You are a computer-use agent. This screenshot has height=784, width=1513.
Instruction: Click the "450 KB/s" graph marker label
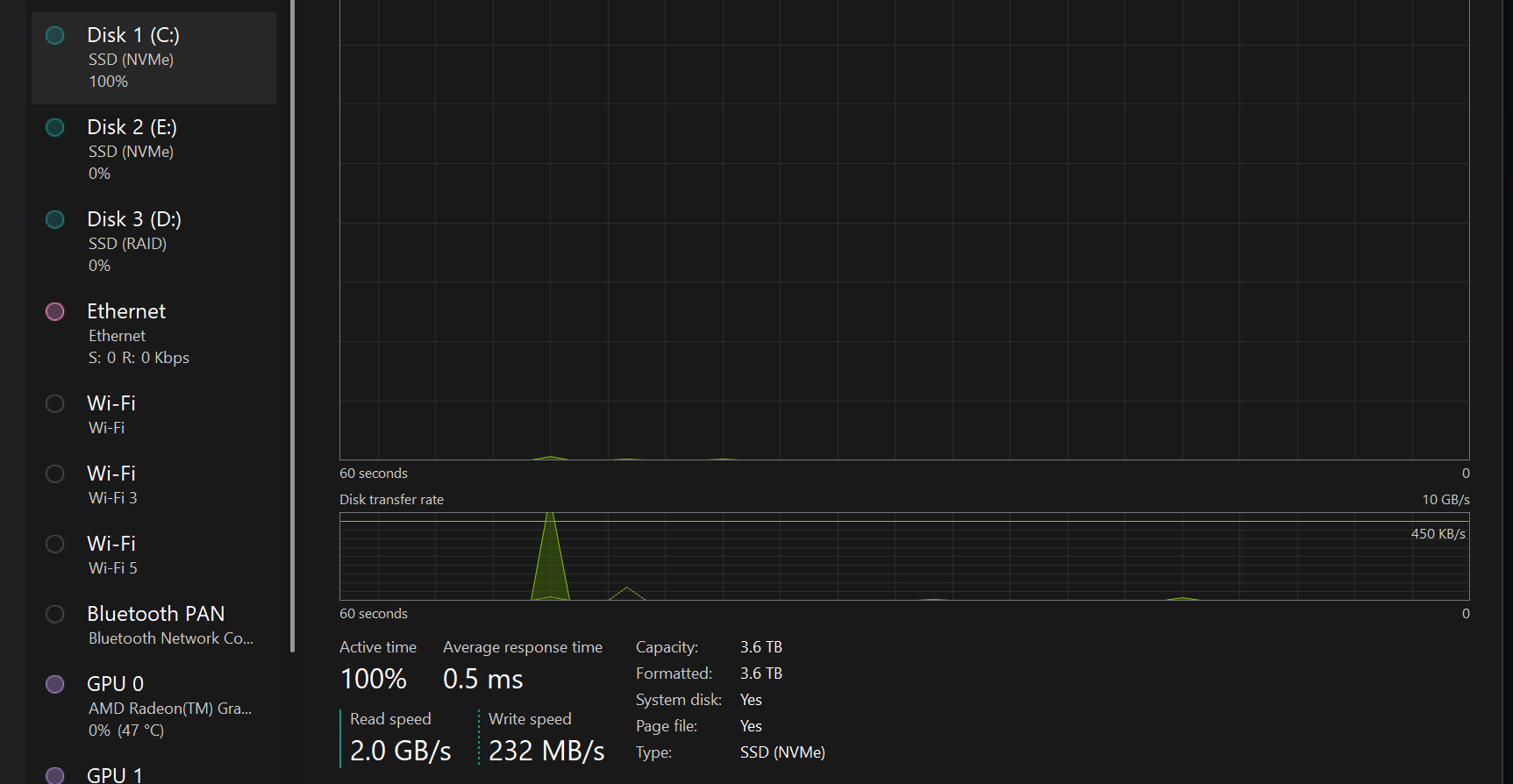(x=1438, y=534)
